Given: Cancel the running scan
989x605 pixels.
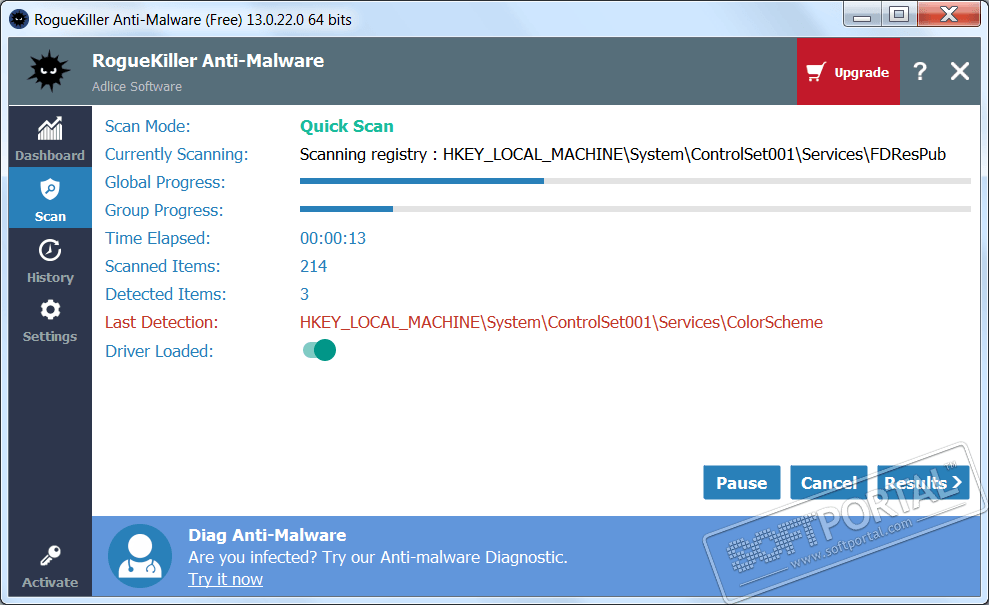Looking at the screenshot, I should 829,483.
